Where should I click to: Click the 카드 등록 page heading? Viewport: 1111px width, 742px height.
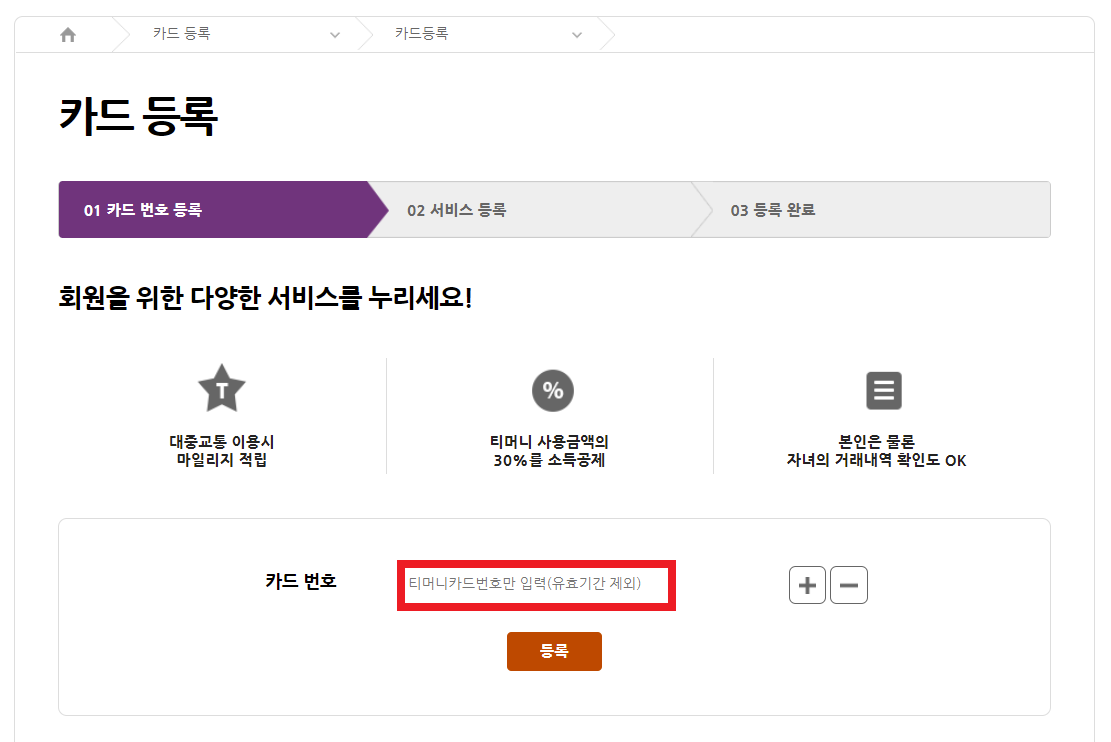(x=138, y=116)
